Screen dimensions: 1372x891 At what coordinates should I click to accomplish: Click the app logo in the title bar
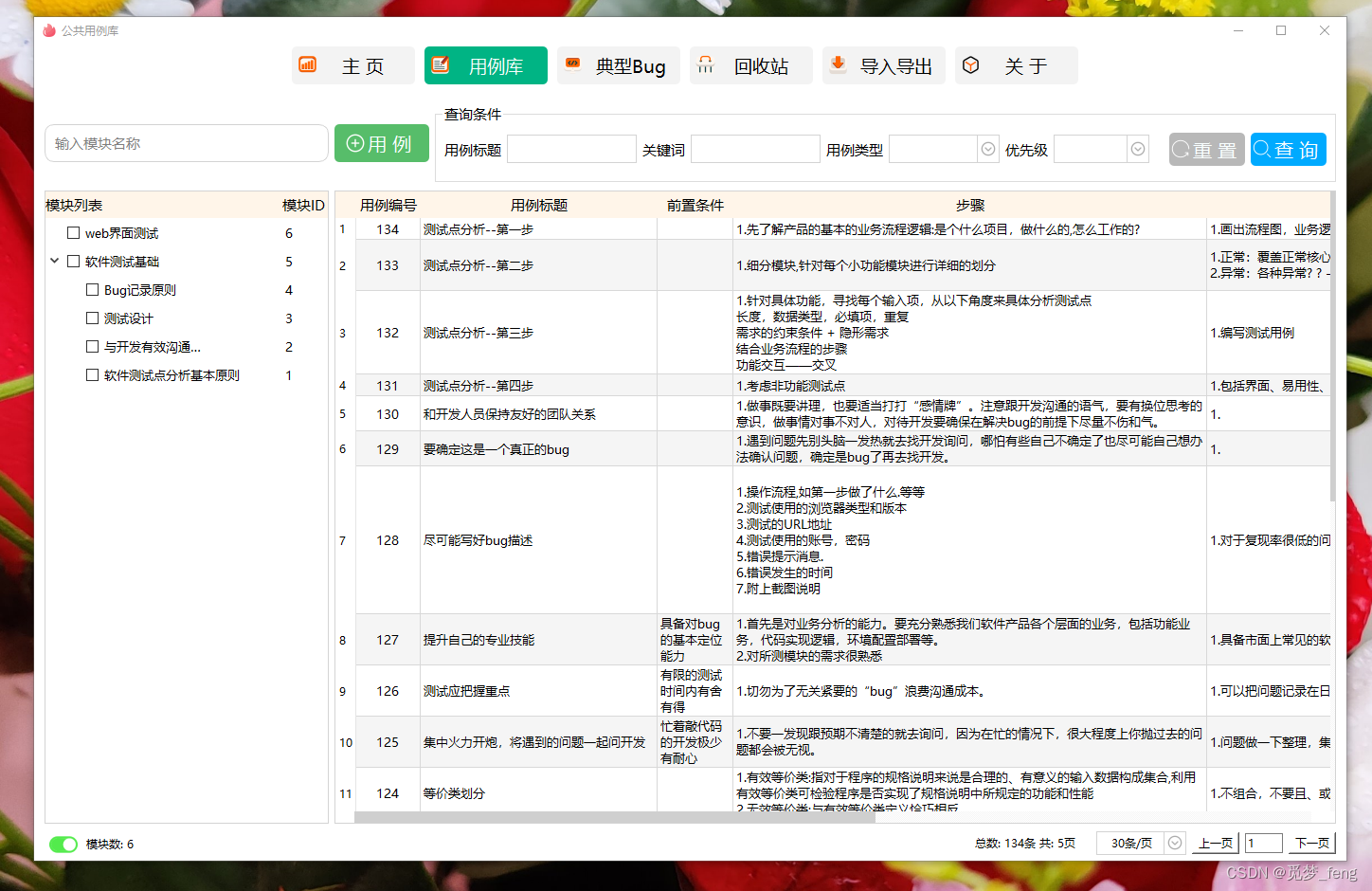[x=49, y=30]
